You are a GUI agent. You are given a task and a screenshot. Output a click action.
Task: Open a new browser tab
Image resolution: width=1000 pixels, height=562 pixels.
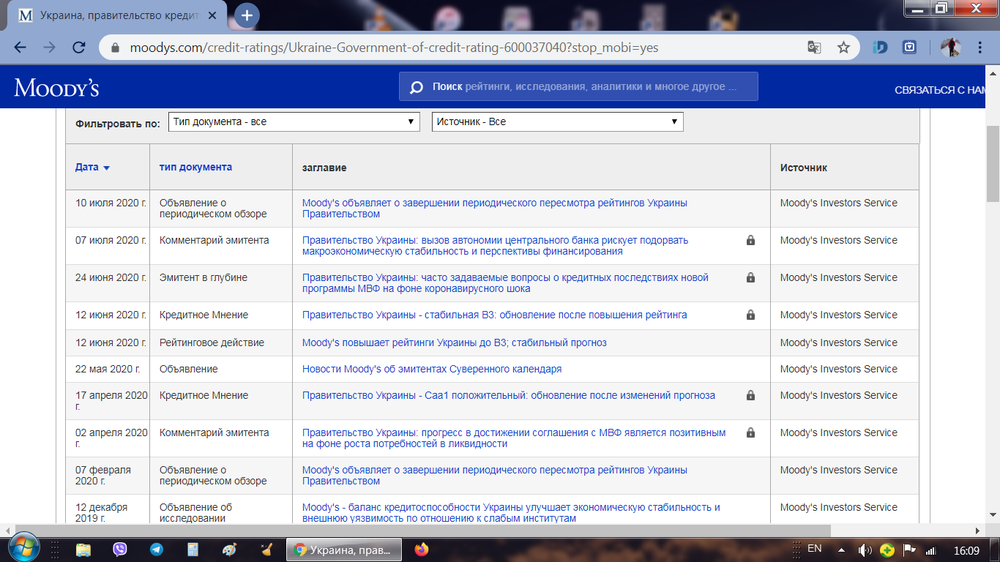tap(246, 15)
